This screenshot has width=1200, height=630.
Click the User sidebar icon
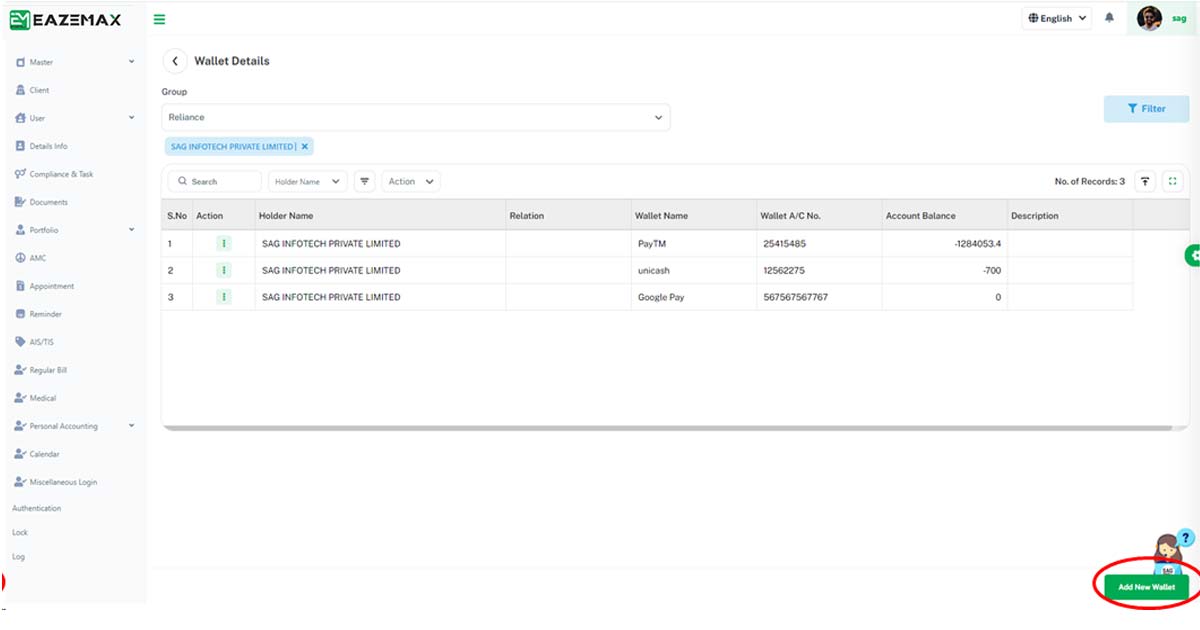[x=20, y=118]
